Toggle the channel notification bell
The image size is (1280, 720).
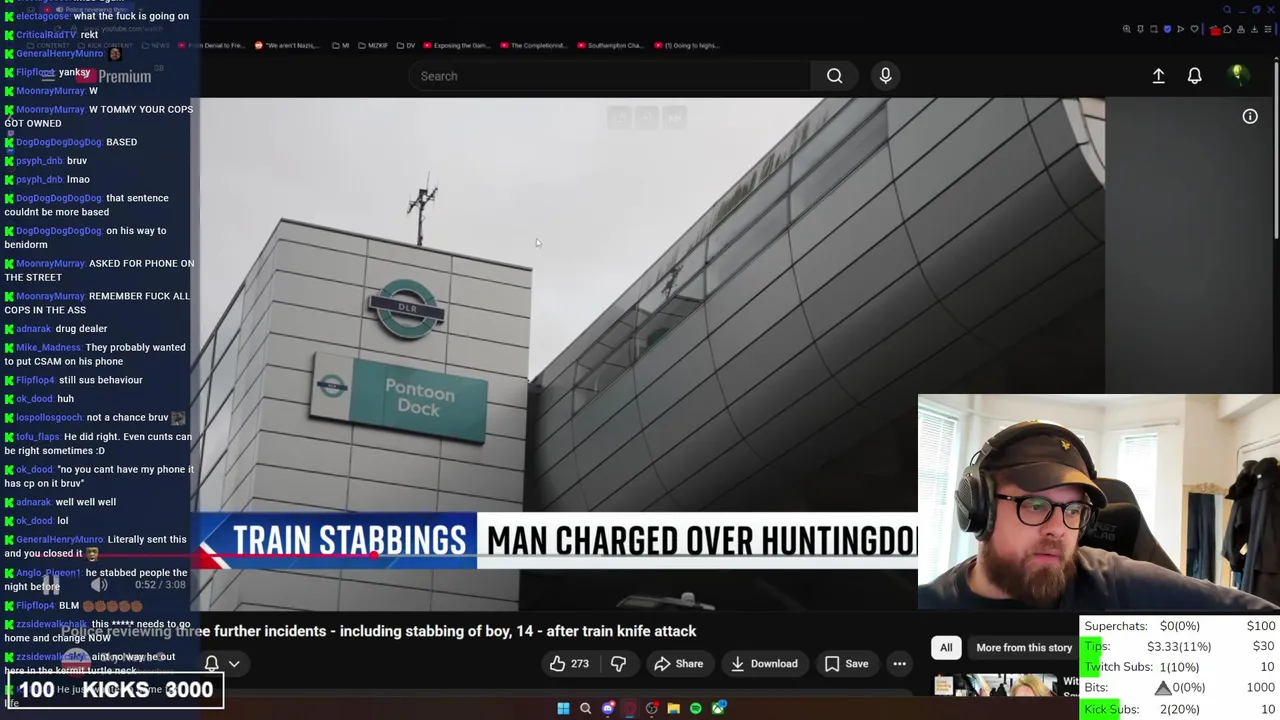(x=212, y=663)
